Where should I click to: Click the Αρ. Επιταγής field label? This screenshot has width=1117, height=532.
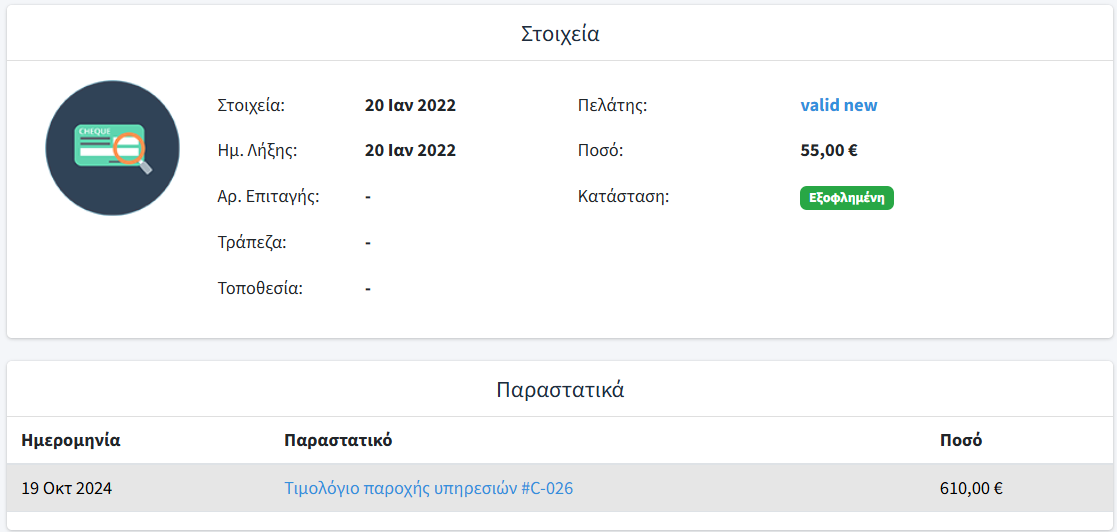268,197
